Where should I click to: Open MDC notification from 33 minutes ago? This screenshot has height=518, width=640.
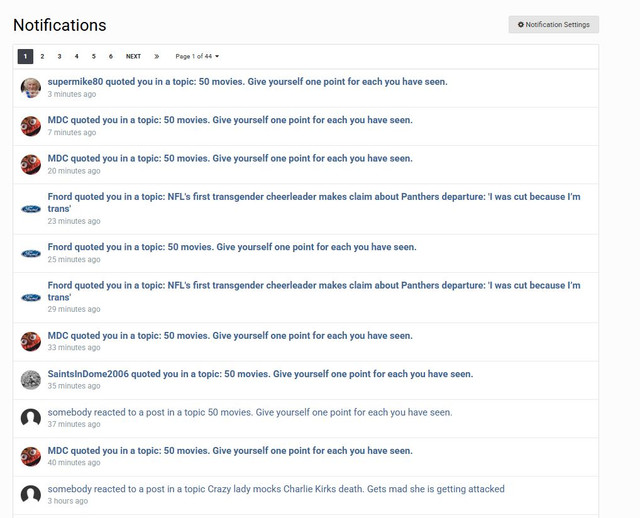(x=230, y=336)
